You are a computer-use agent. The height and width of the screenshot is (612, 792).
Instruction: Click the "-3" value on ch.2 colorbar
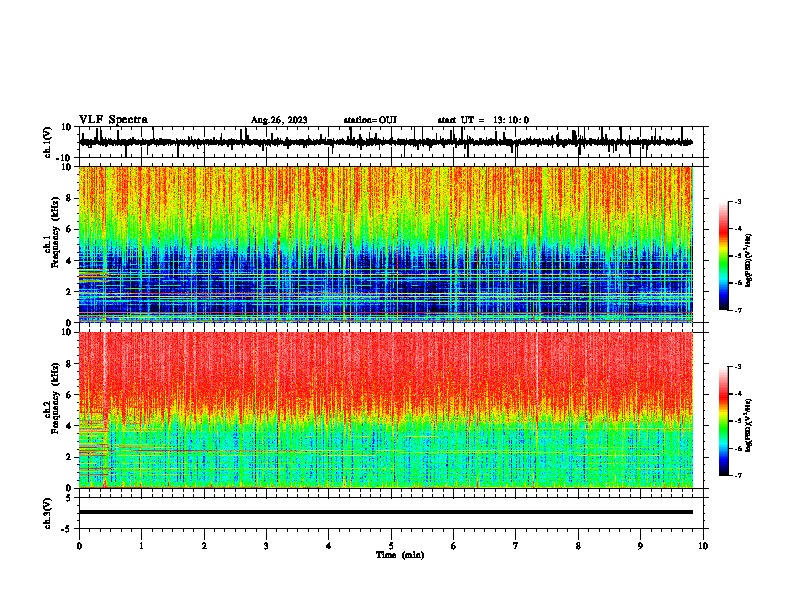(738, 367)
